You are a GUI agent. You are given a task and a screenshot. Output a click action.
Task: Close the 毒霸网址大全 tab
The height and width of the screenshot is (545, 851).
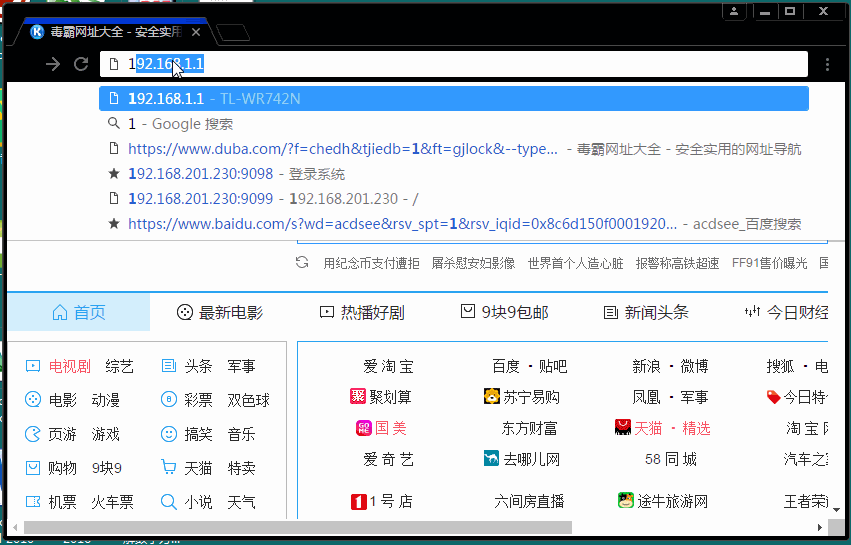pyautogui.click(x=196, y=32)
